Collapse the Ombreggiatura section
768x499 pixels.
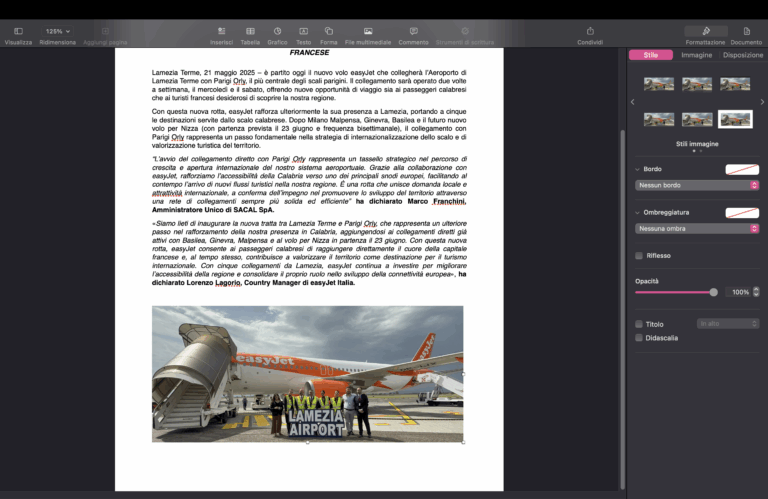[x=637, y=213]
